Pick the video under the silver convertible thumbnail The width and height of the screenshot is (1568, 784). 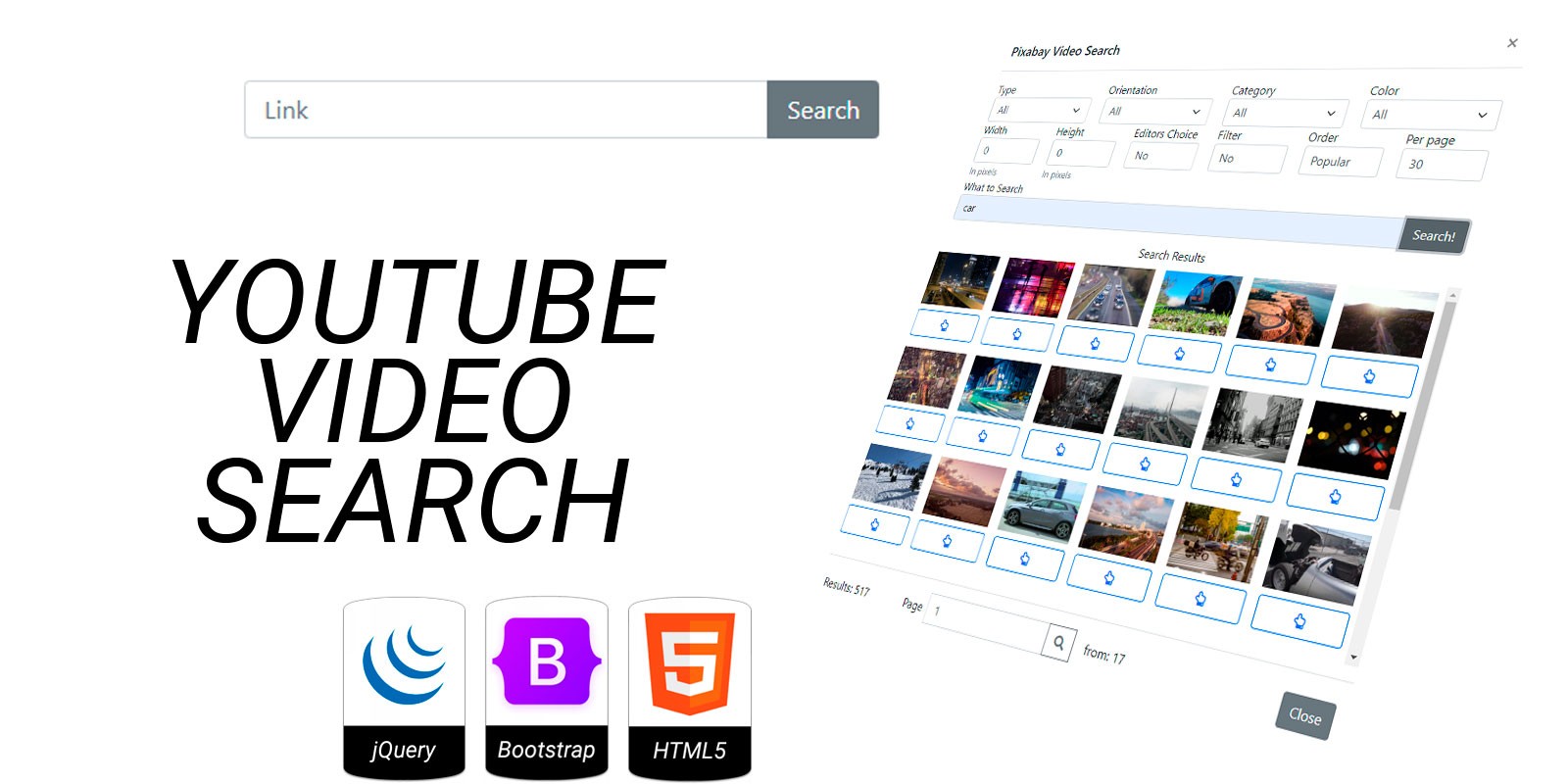[1299, 620]
